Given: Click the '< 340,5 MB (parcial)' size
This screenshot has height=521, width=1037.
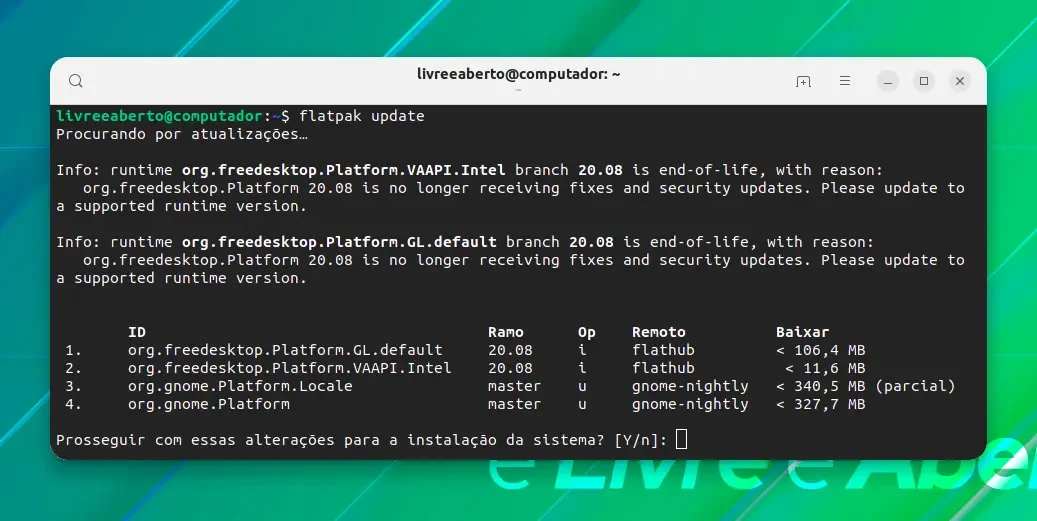Looking at the screenshot, I should coord(866,385).
